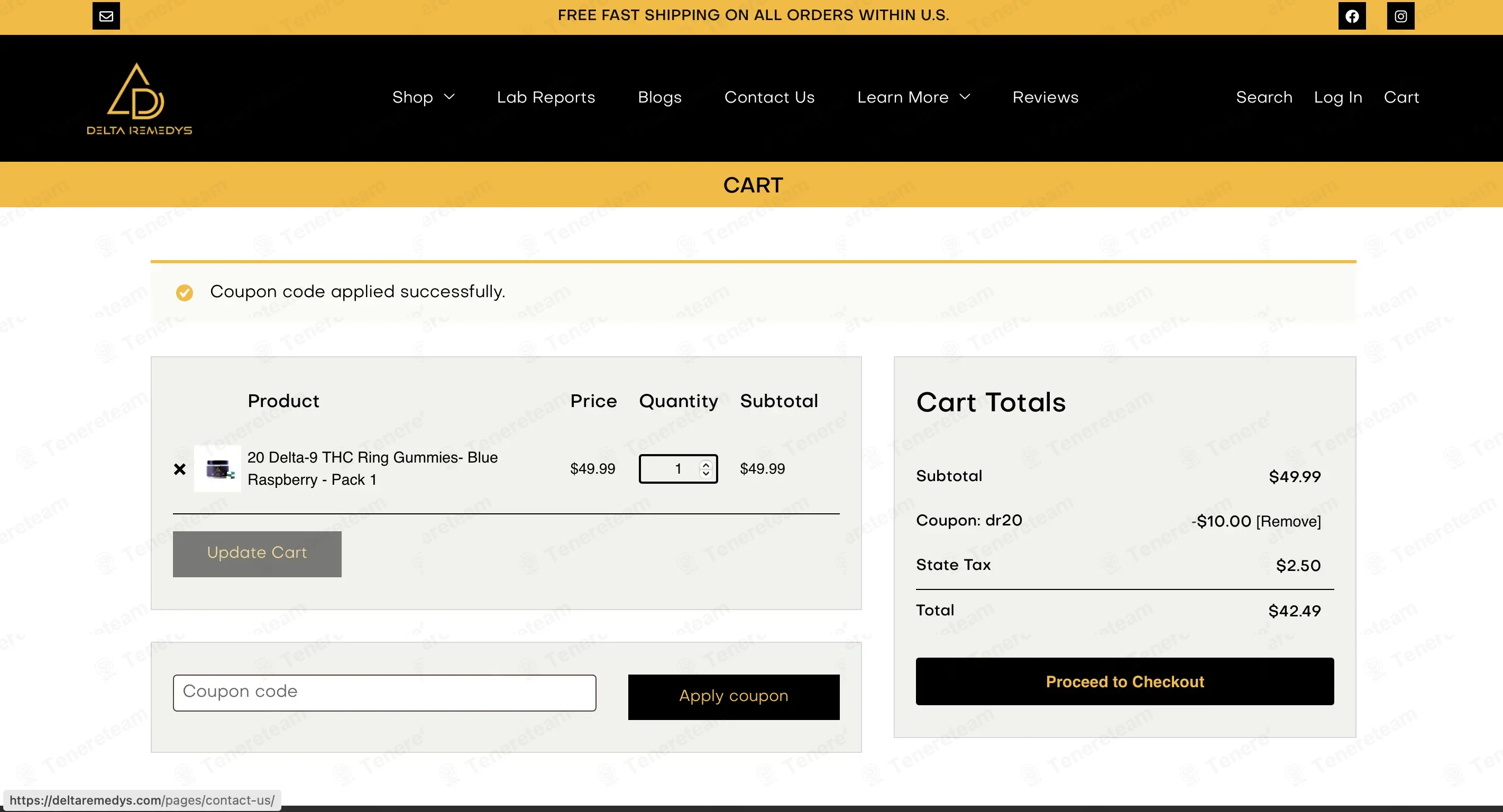Decrease quantity with the down arrow
This screenshot has height=812, width=1503.
click(x=706, y=473)
